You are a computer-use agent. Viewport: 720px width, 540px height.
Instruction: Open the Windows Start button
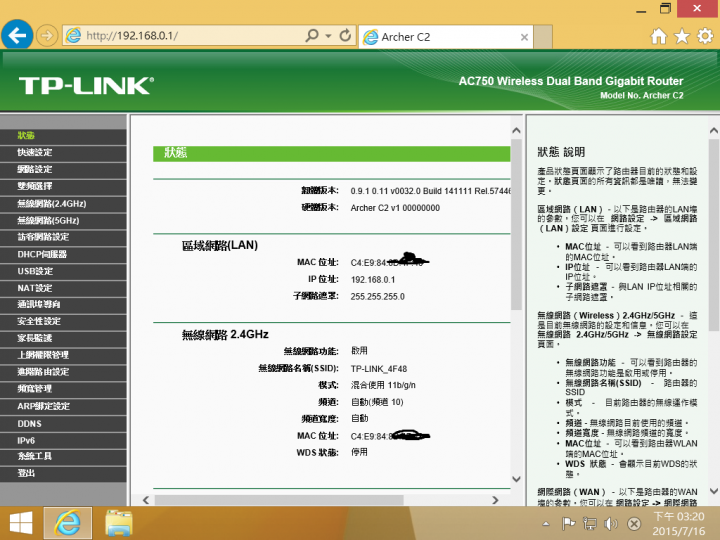(21, 523)
